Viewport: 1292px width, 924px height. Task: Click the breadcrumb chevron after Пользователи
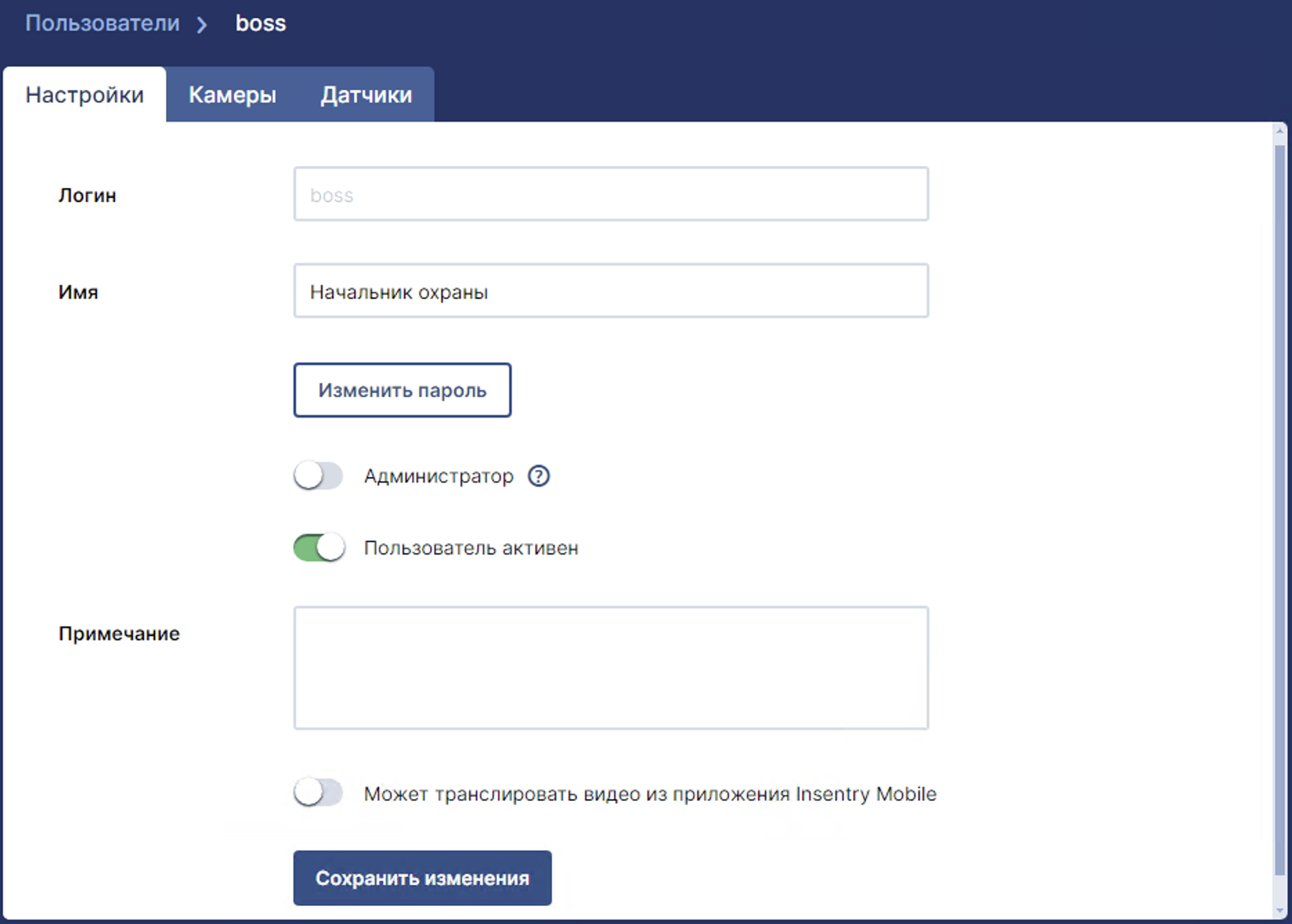(202, 25)
